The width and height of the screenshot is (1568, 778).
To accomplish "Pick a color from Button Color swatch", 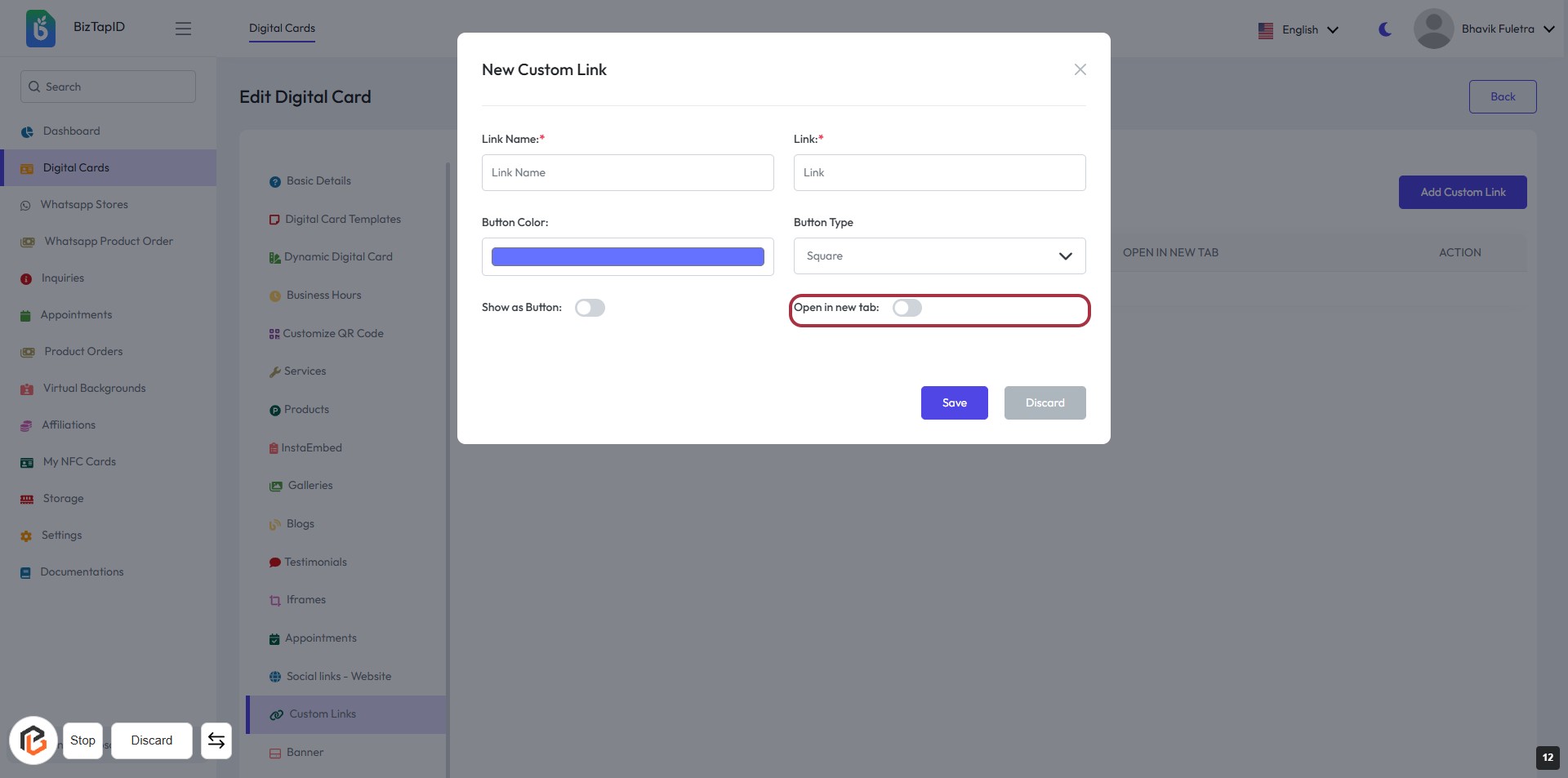I will (627, 256).
